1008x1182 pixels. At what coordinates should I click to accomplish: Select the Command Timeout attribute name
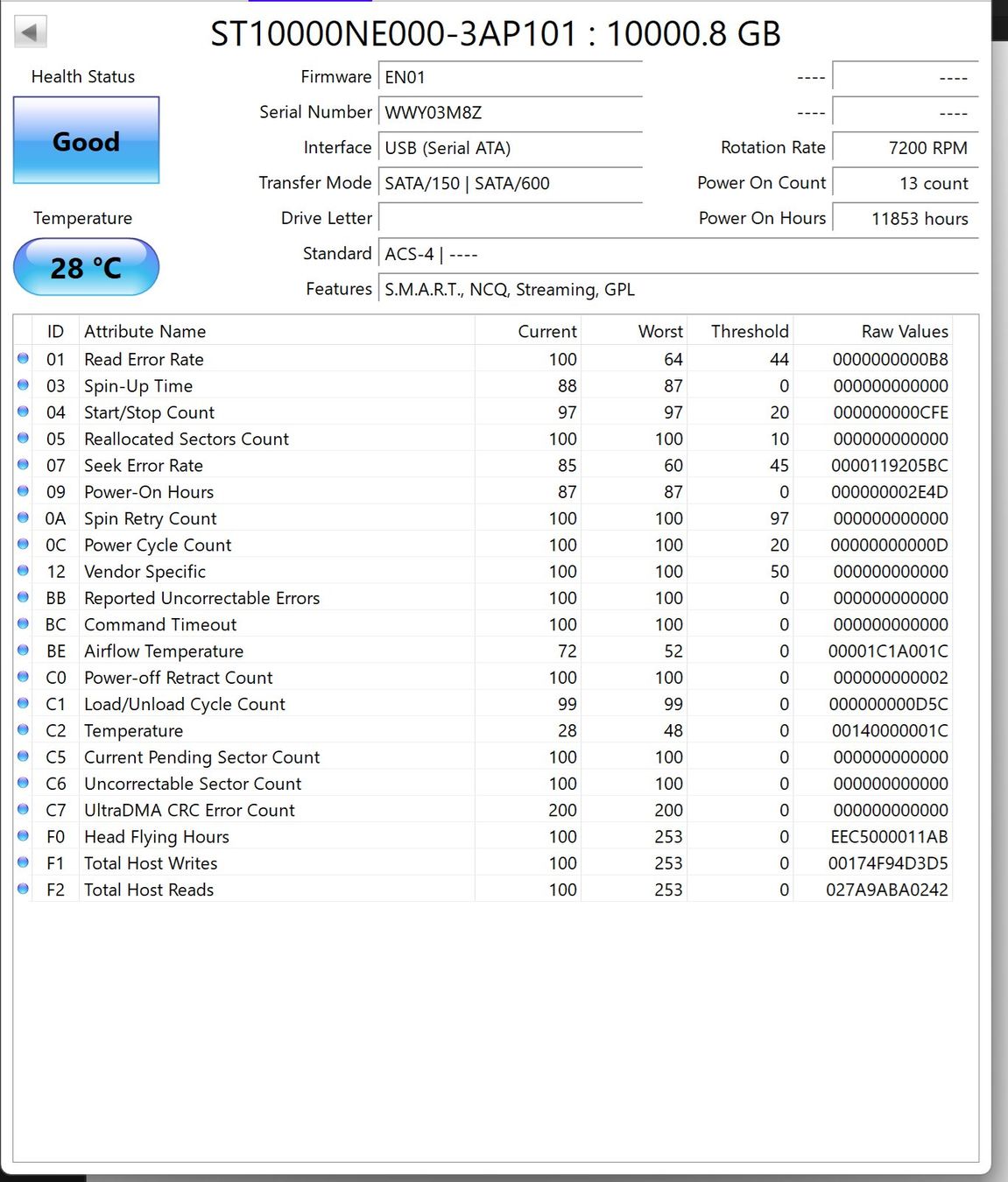[160, 625]
